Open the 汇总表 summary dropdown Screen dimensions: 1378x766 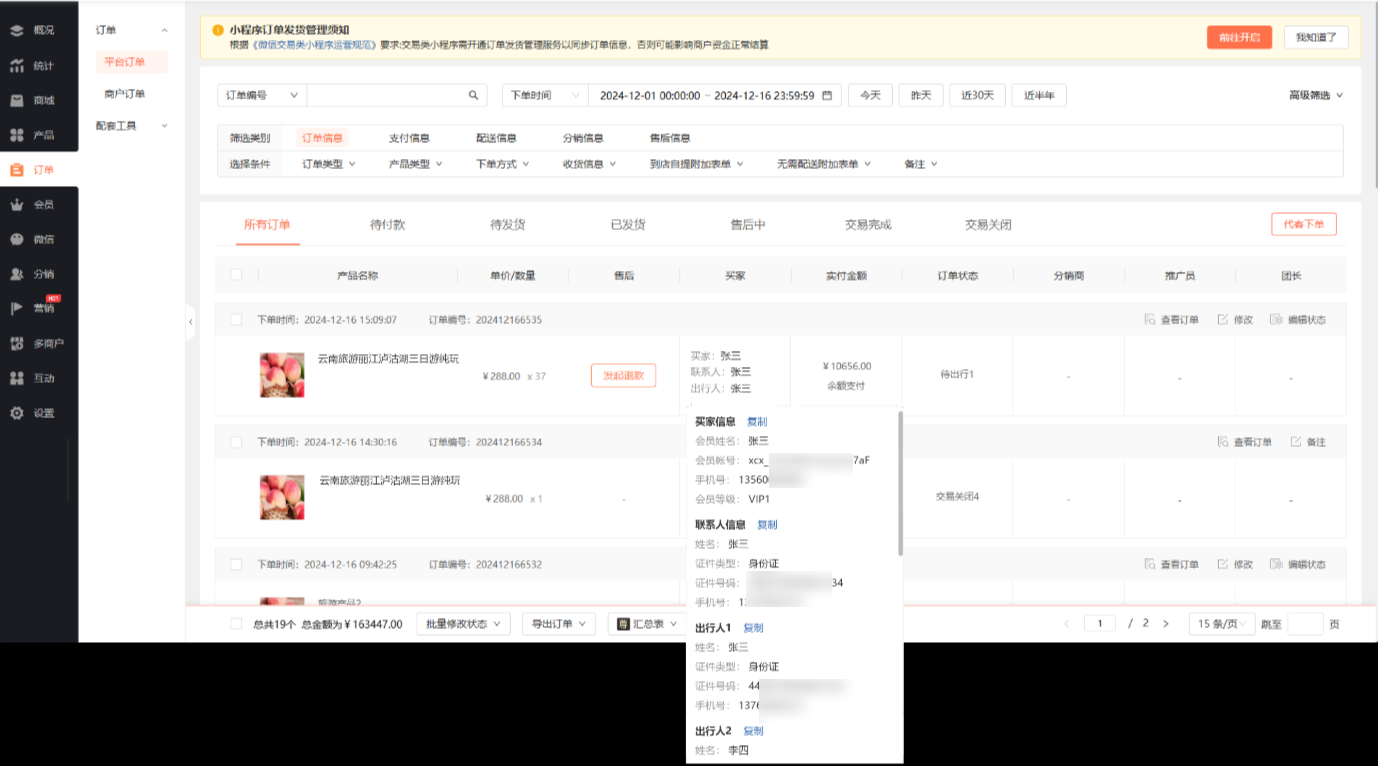pos(647,624)
